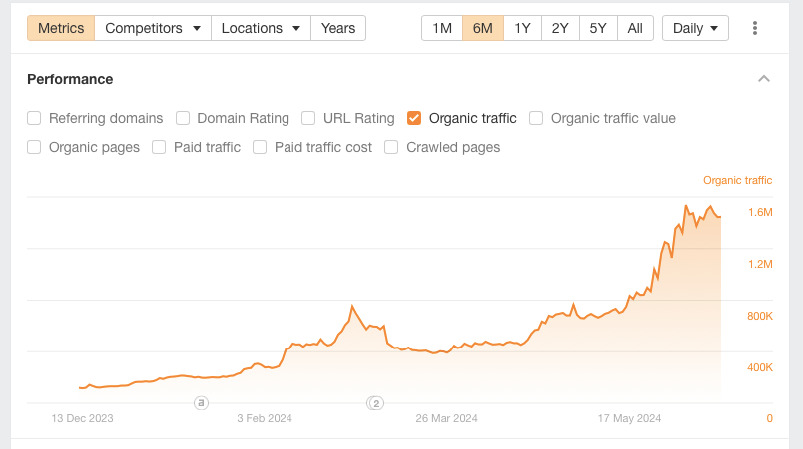Check the Organic traffic value box
Image resolution: width=803 pixels, height=449 pixels.
pos(536,118)
